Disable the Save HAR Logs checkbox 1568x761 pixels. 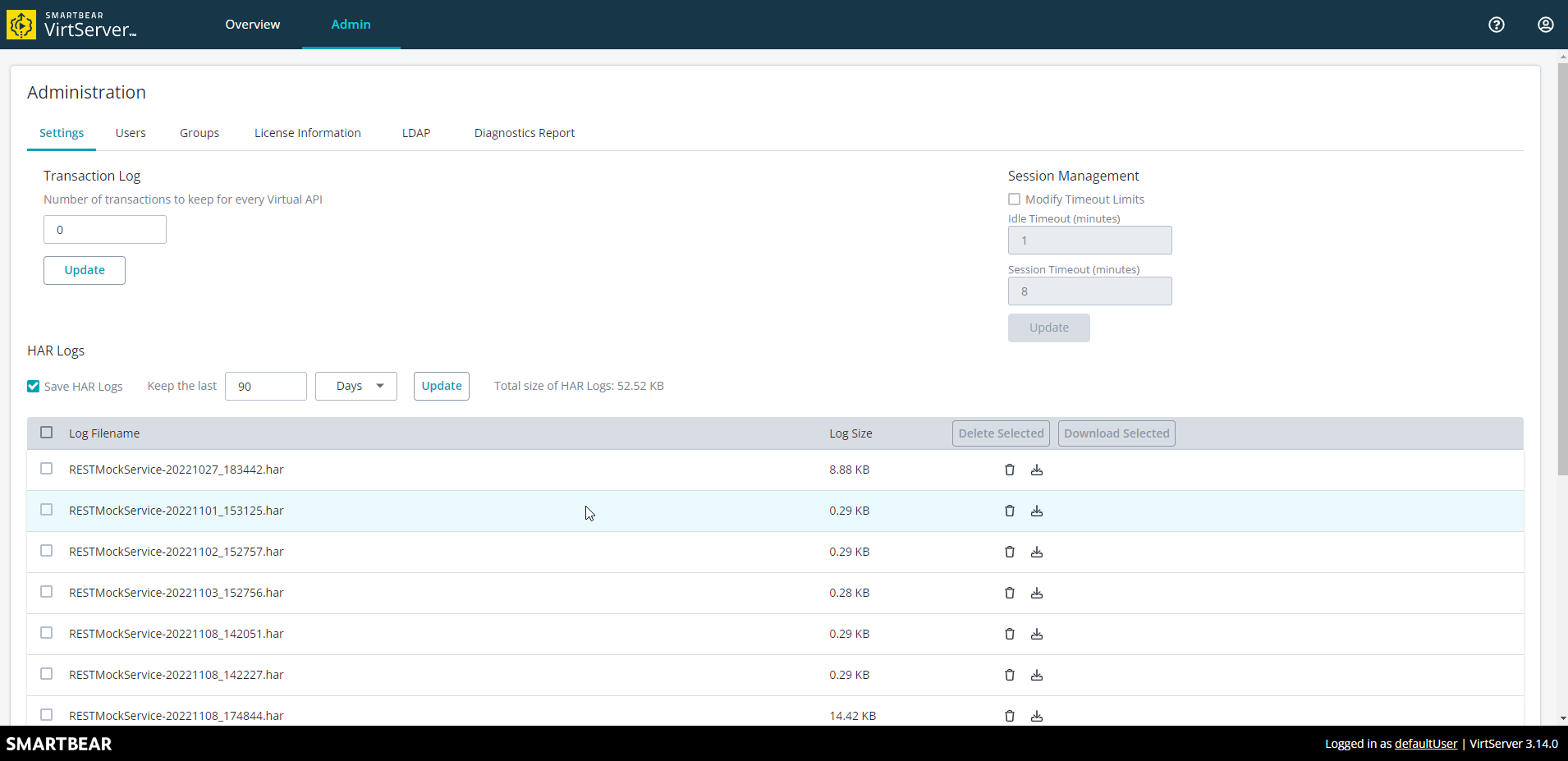point(33,386)
